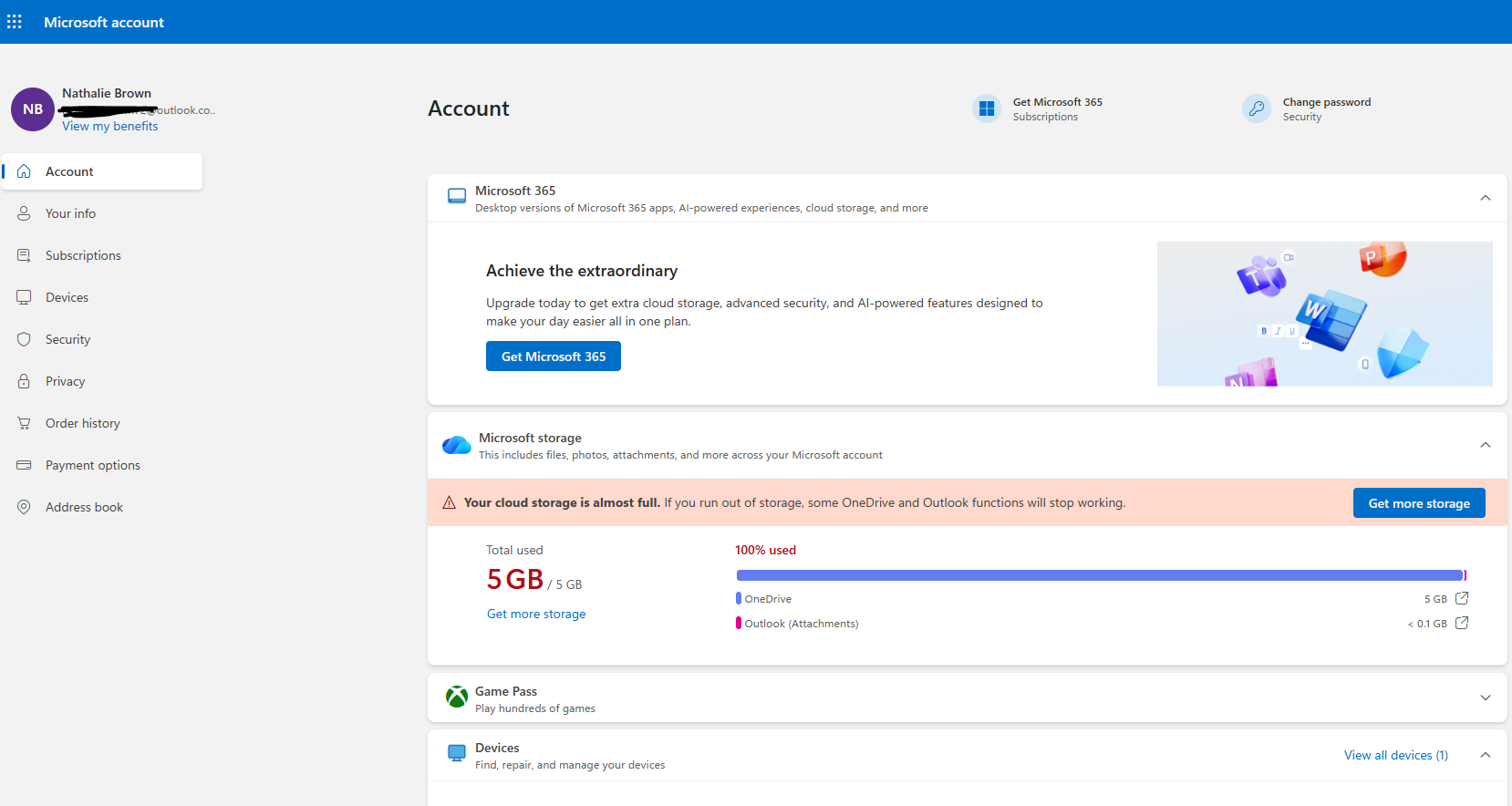This screenshot has width=1512, height=806.
Task: Click the card icon beside Payment options
Action: (24, 465)
